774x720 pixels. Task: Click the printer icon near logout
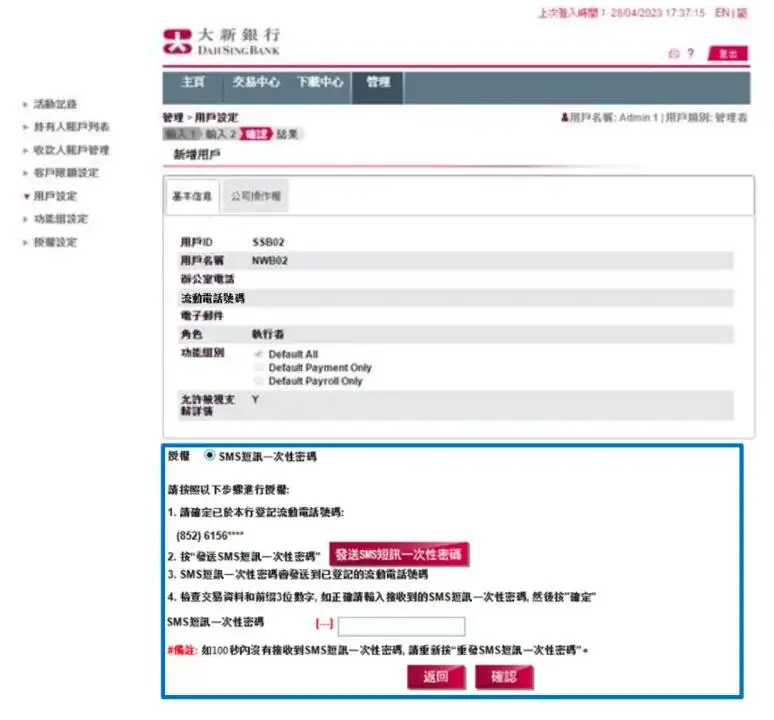point(673,53)
